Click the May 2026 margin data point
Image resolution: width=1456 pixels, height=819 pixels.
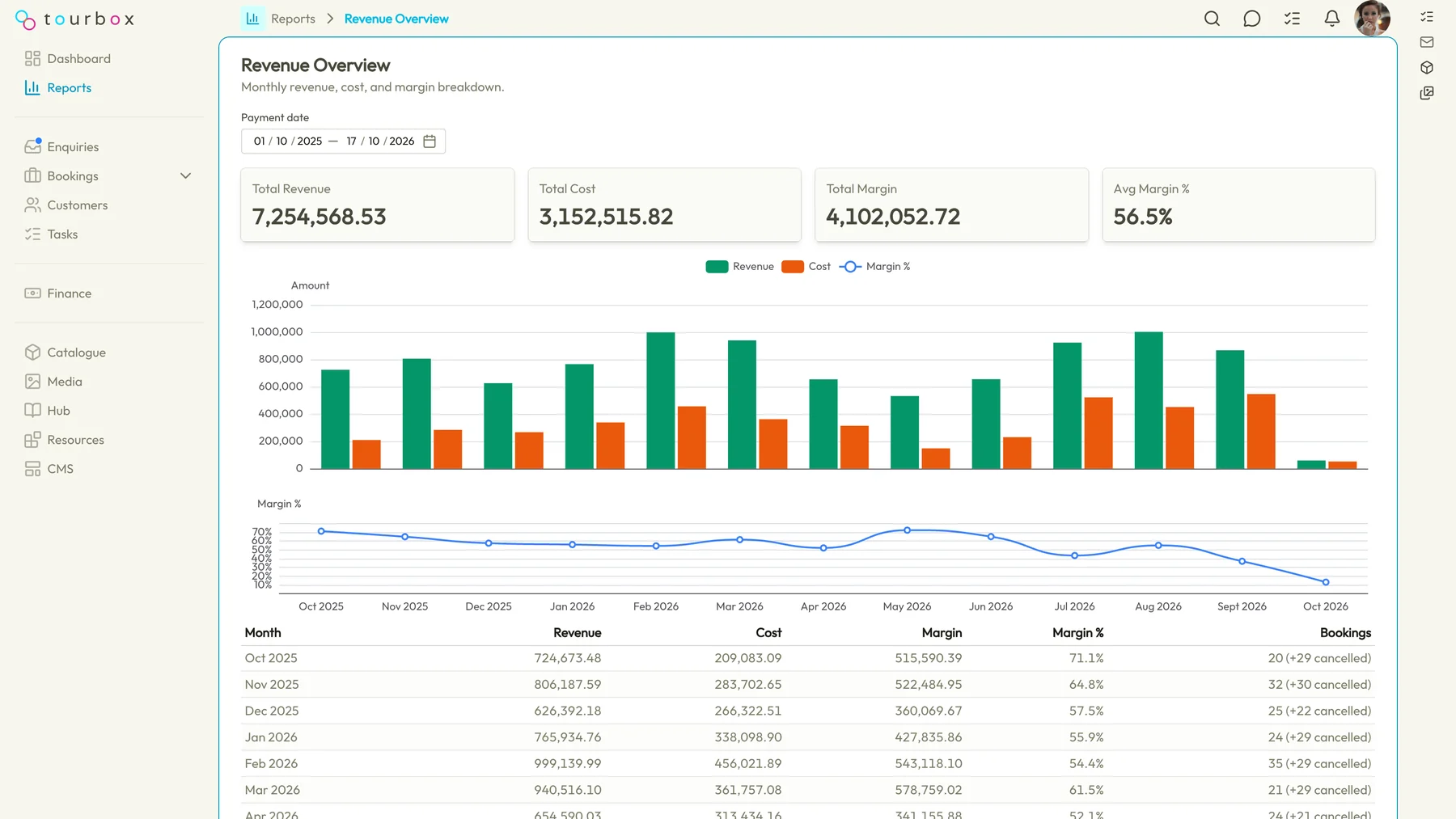(907, 530)
